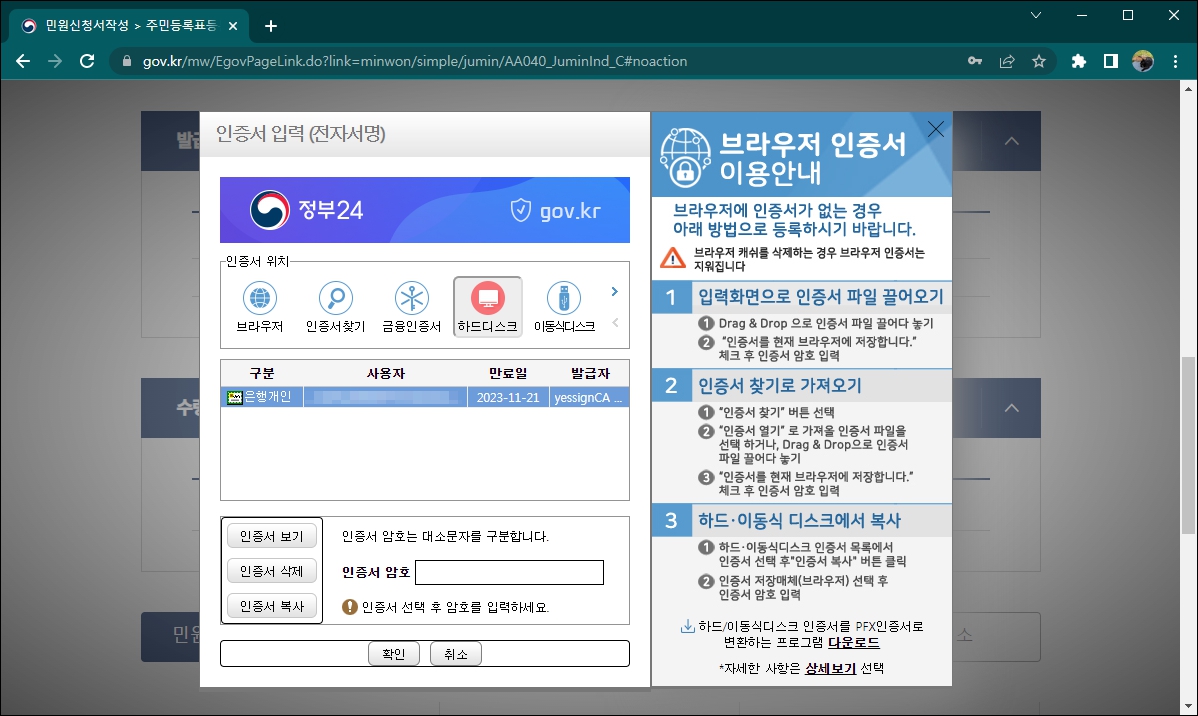
Task: Click the extensions puzzle icon in Chrome toolbar
Action: (1078, 61)
